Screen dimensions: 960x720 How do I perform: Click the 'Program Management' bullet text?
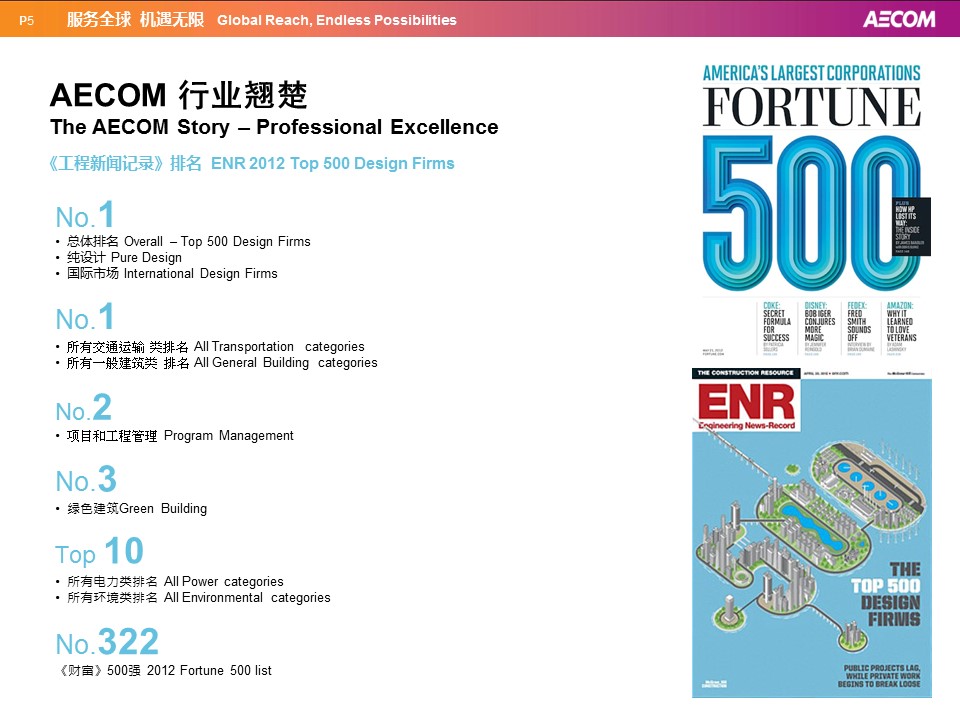click(x=180, y=435)
